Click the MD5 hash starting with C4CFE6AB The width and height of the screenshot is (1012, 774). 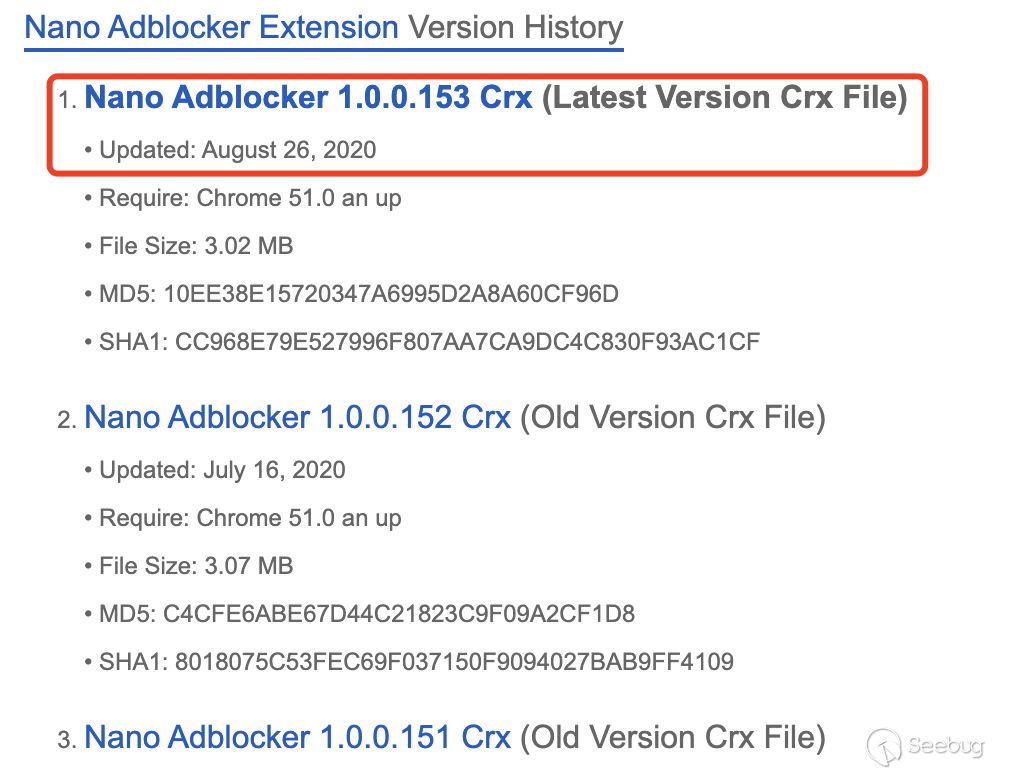398,613
